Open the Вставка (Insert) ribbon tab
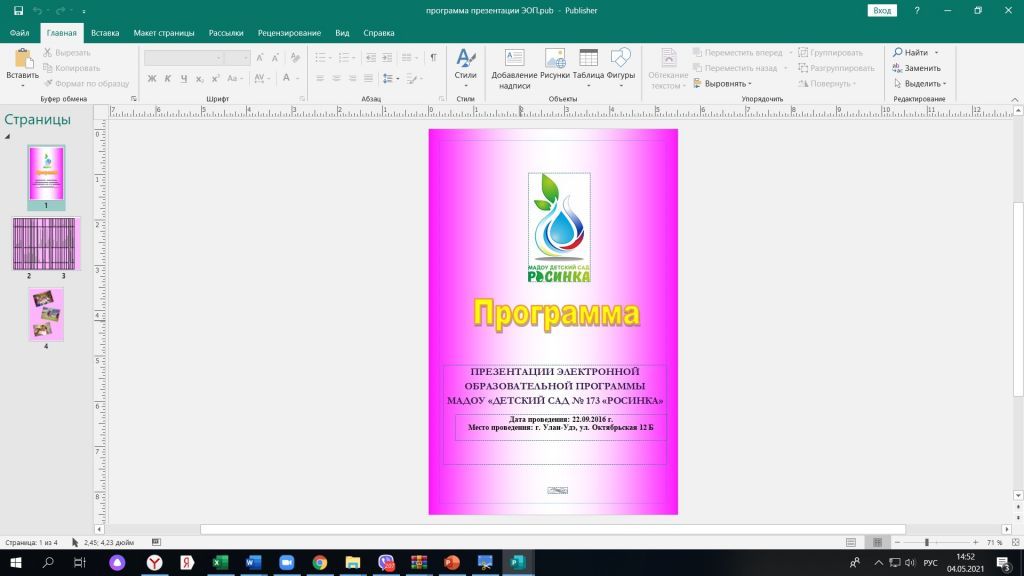 point(105,33)
